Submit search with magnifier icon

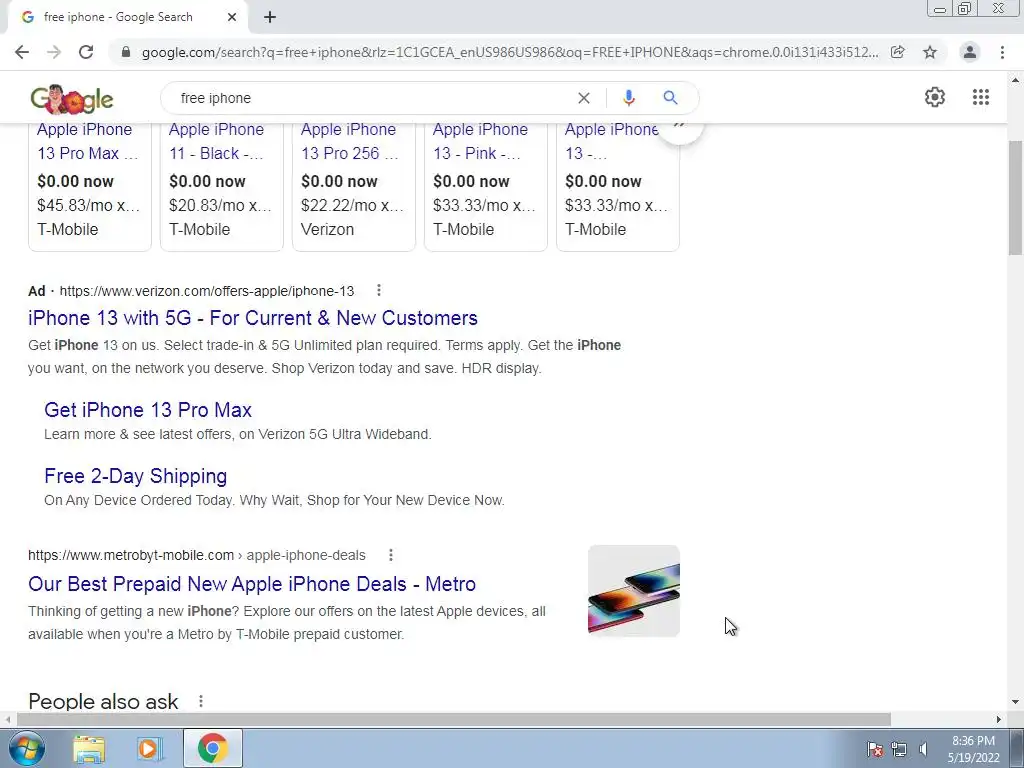pyautogui.click(x=670, y=98)
